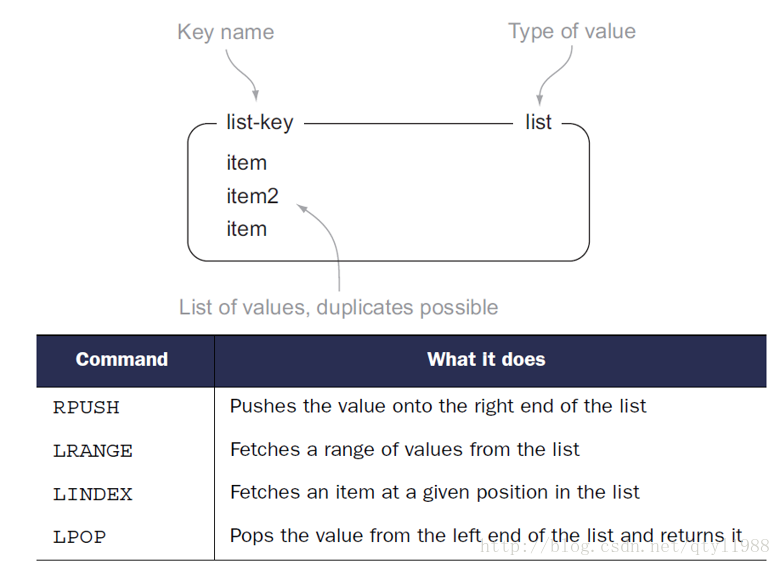This screenshot has width=782, height=566.
Task: Click the "Key name" annotation label
Action: pyautogui.click(x=225, y=32)
